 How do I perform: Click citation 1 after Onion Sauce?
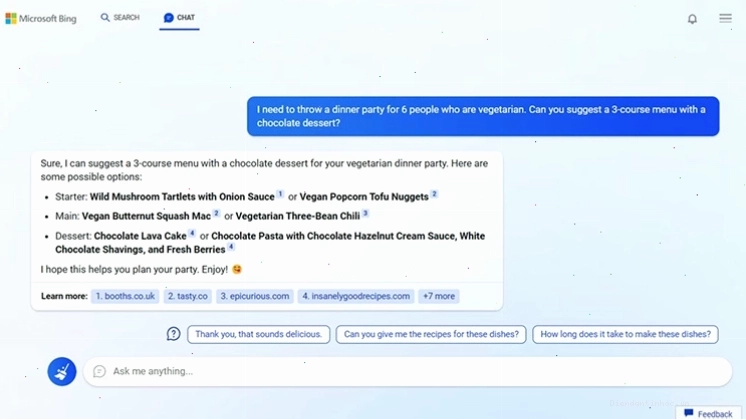point(281,194)
